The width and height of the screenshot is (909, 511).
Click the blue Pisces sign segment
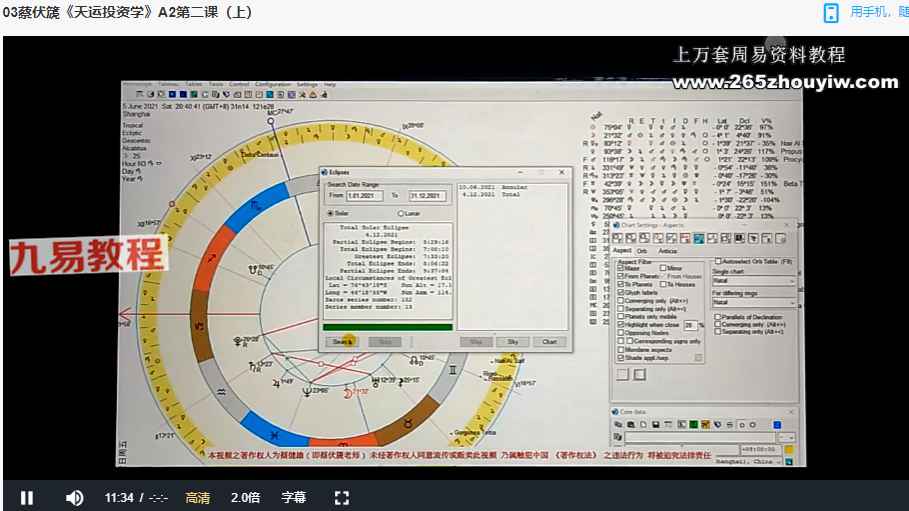pos(273,432)
